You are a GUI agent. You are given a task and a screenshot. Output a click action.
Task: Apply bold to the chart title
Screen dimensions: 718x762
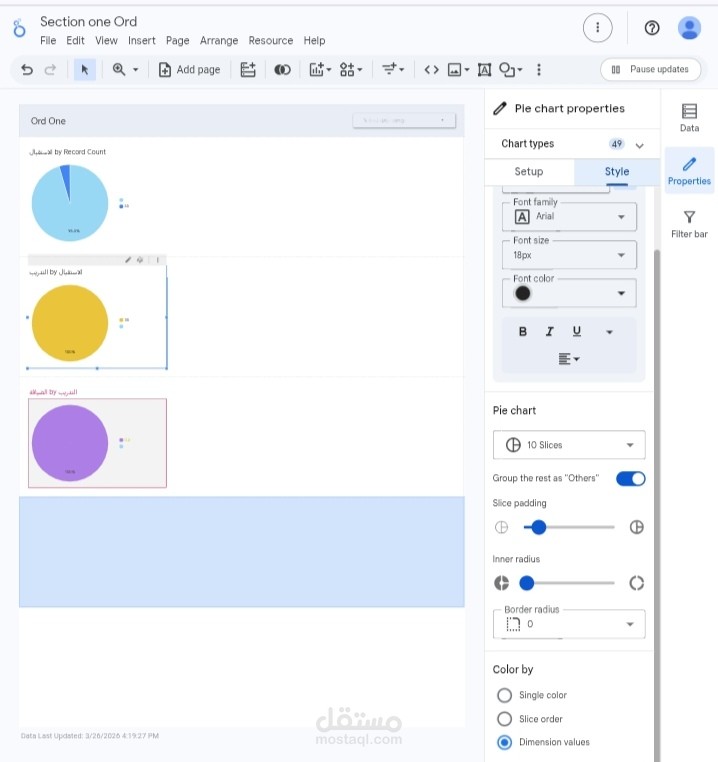(x=523, y=331)
